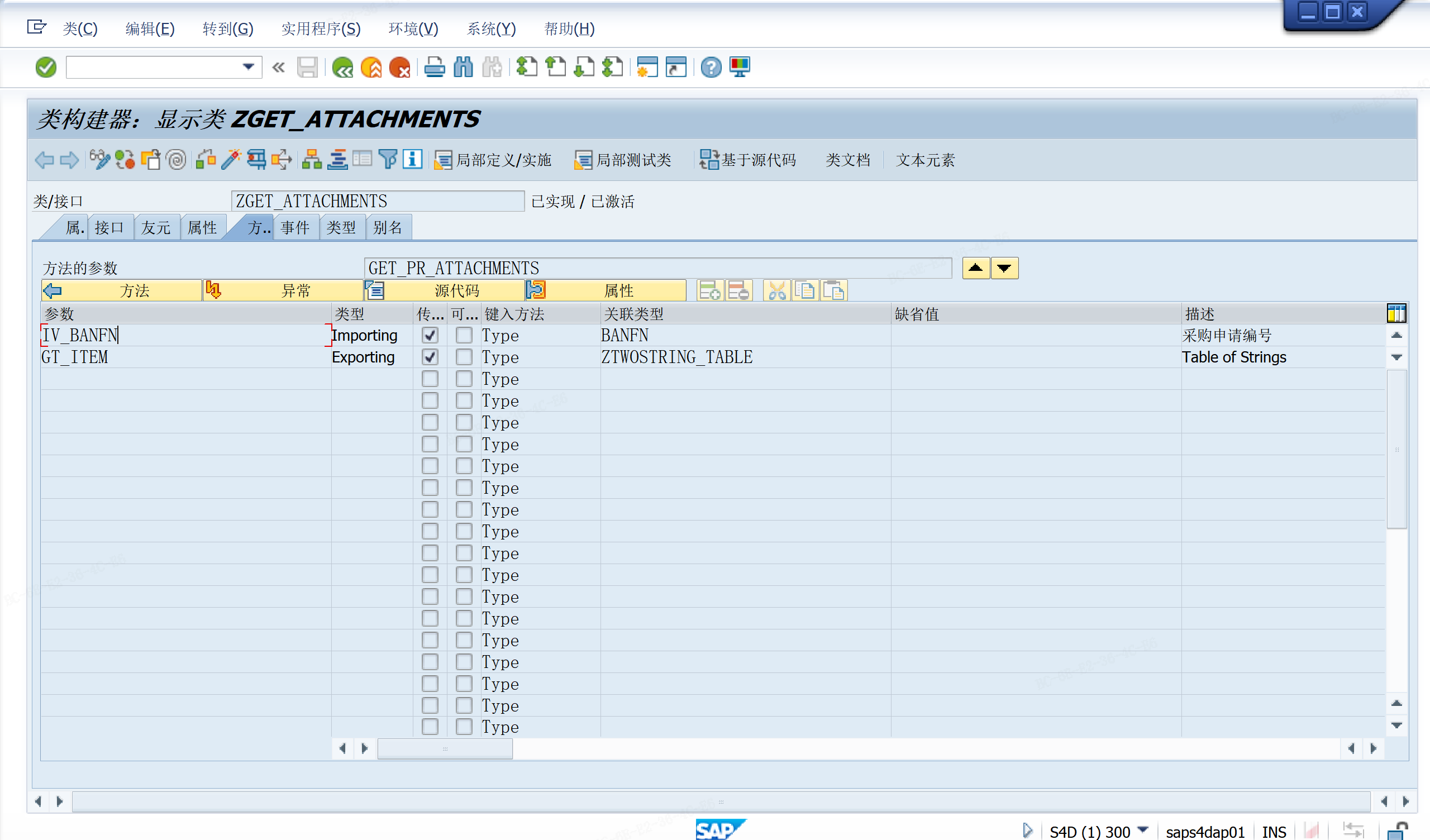Toggle pass-by-value checkbox for IV_BANFN
The image size is (1430, 840).
click(430, 336)
